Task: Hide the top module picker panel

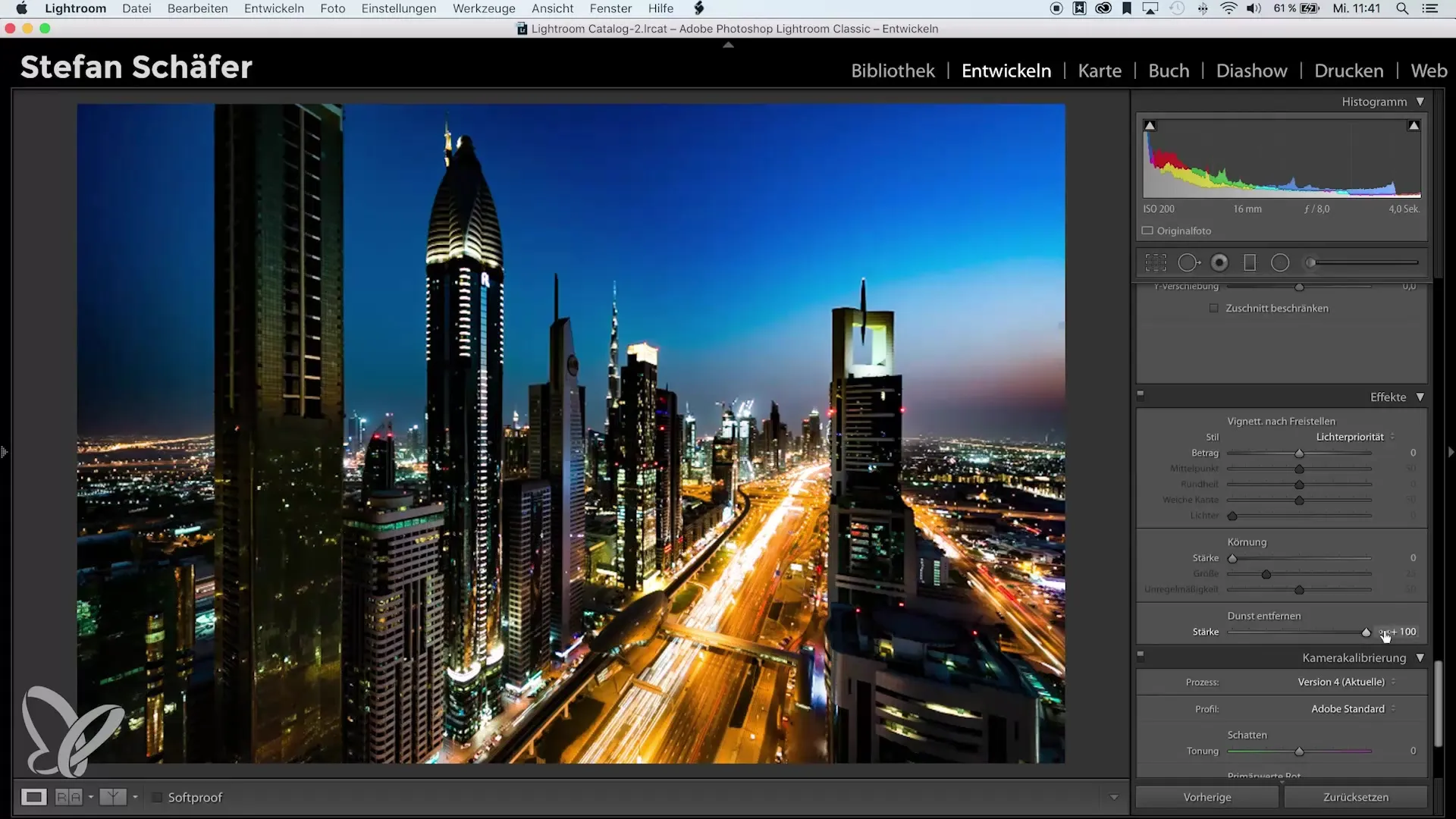Action: pos(728,45)
